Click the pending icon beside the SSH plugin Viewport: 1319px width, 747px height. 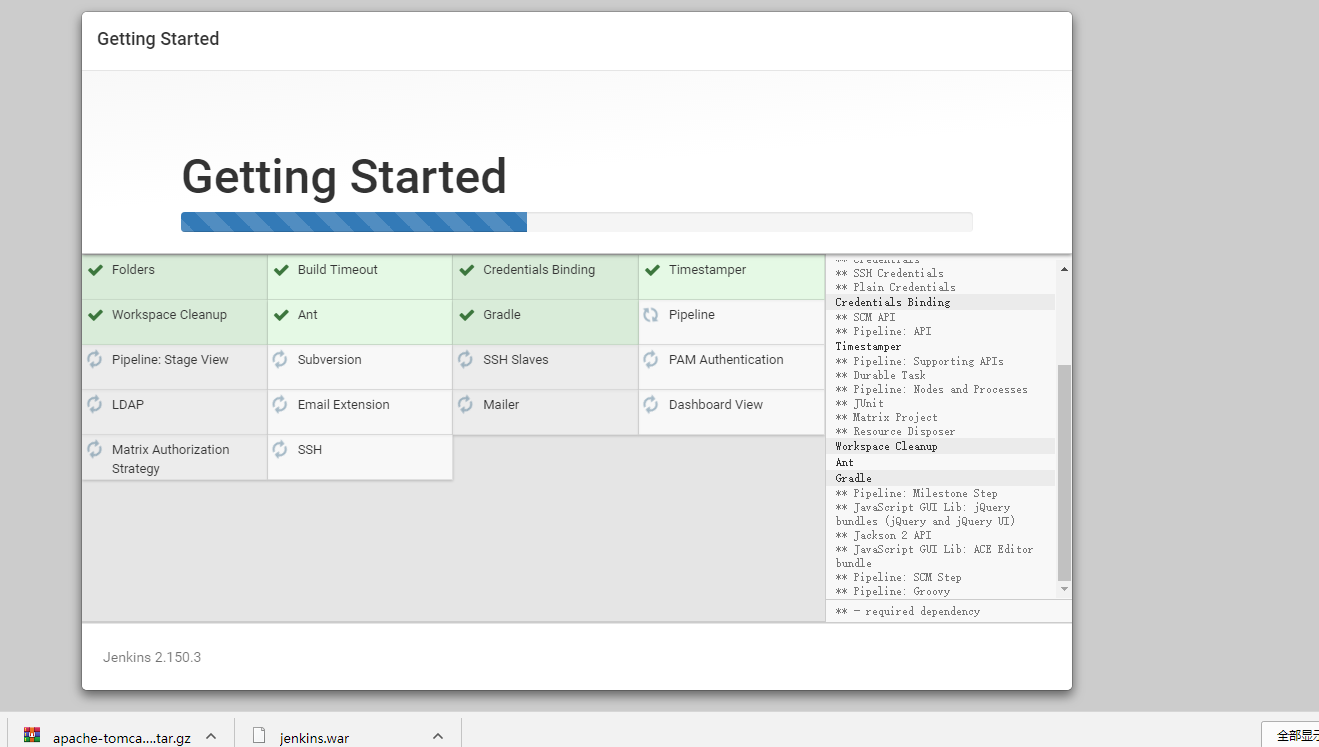(x=280, y=449)
